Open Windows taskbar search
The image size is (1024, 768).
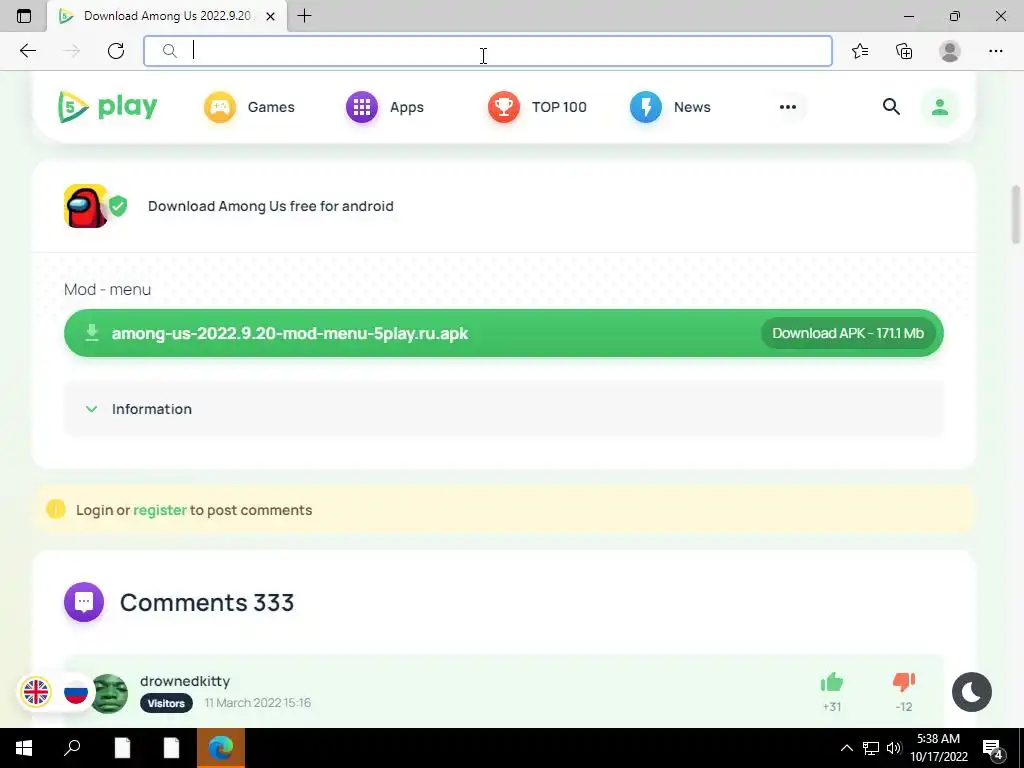pos(72,748)
